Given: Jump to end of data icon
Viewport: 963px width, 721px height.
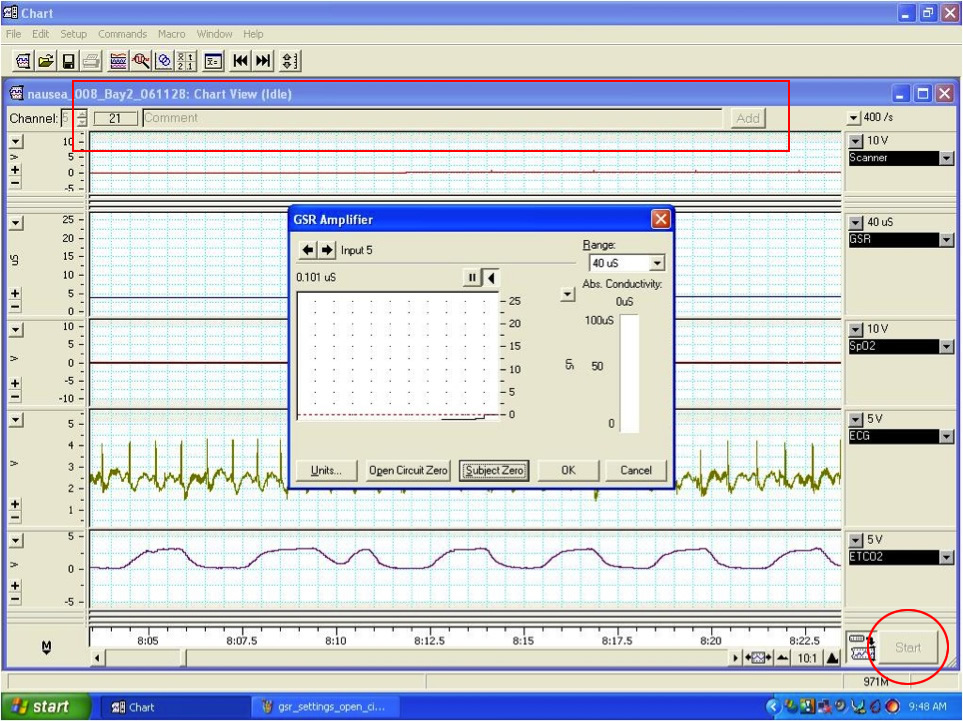Looking at the screenshot, I should pyautogui.click(x=263, y=61).
